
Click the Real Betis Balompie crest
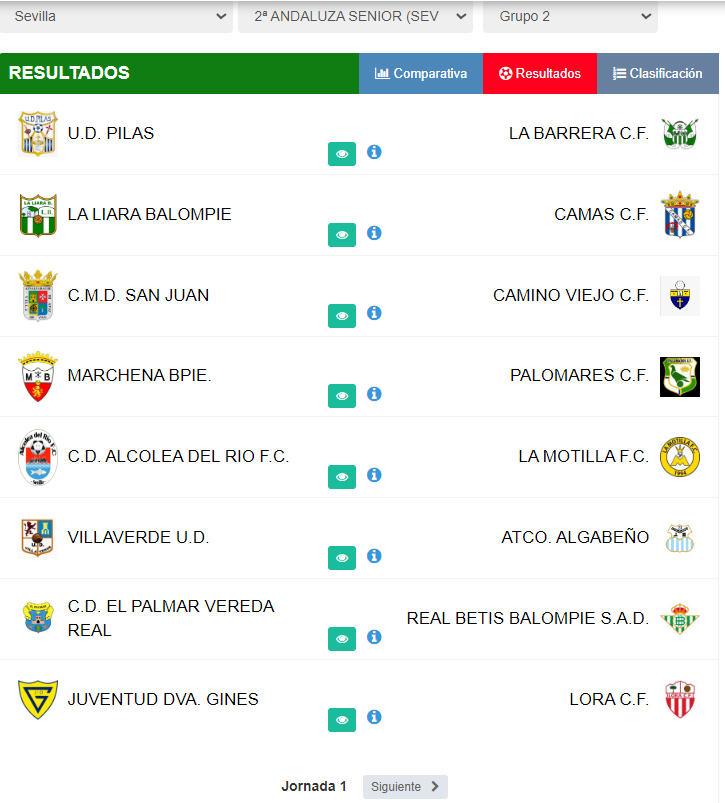click(680, 618)
